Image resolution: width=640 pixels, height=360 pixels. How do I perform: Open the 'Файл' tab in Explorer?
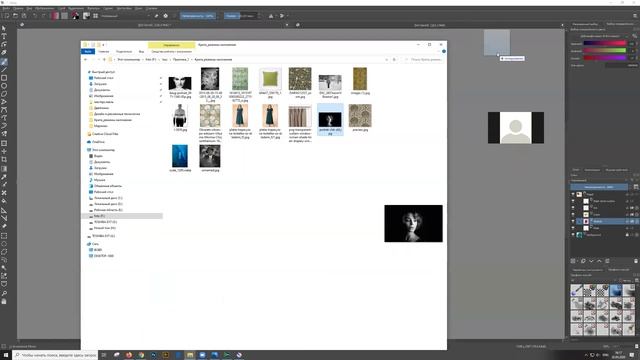tap(88, 51)
